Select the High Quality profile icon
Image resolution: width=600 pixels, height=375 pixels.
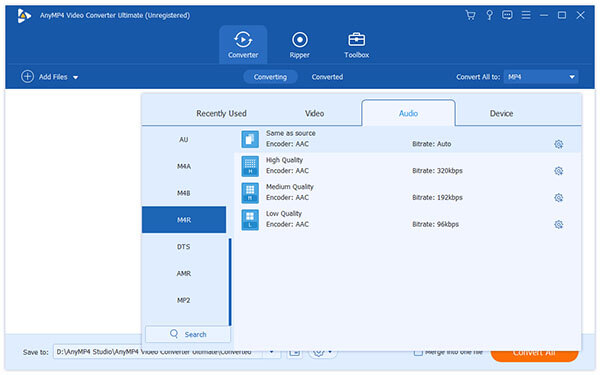tap(250, 166)
